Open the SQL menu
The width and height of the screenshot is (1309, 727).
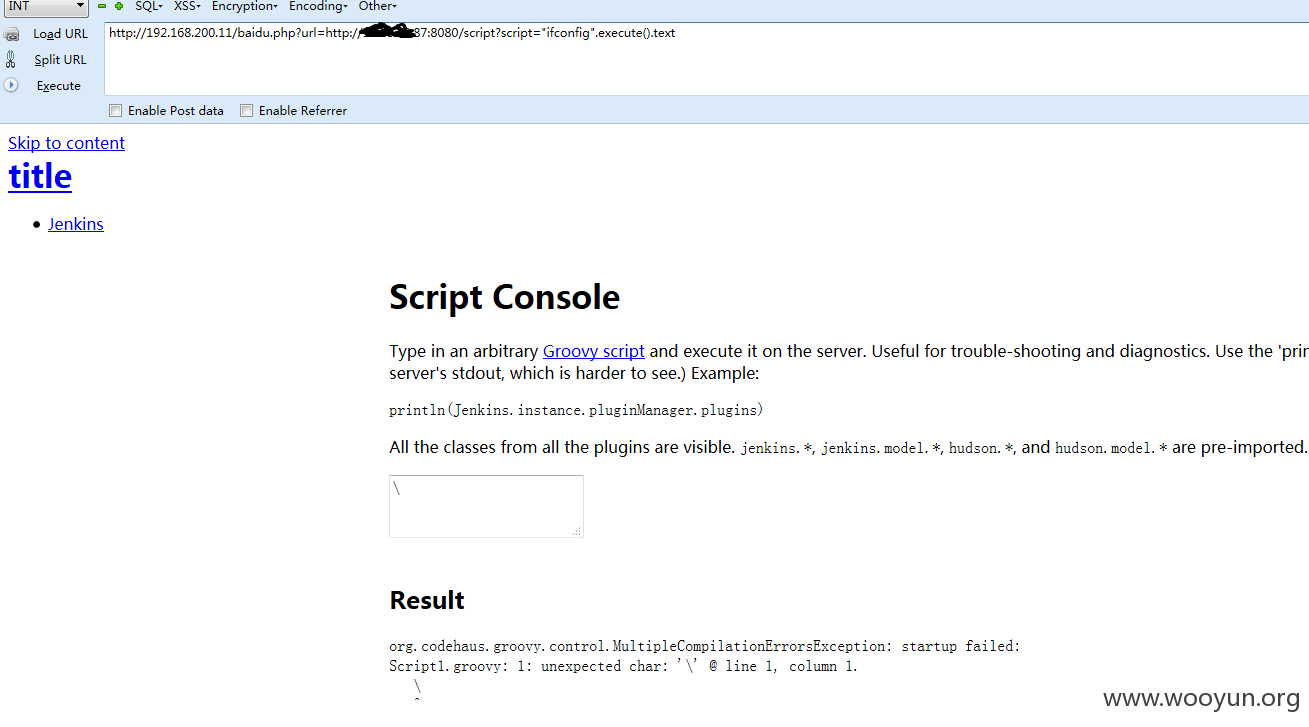coord(148,6)
